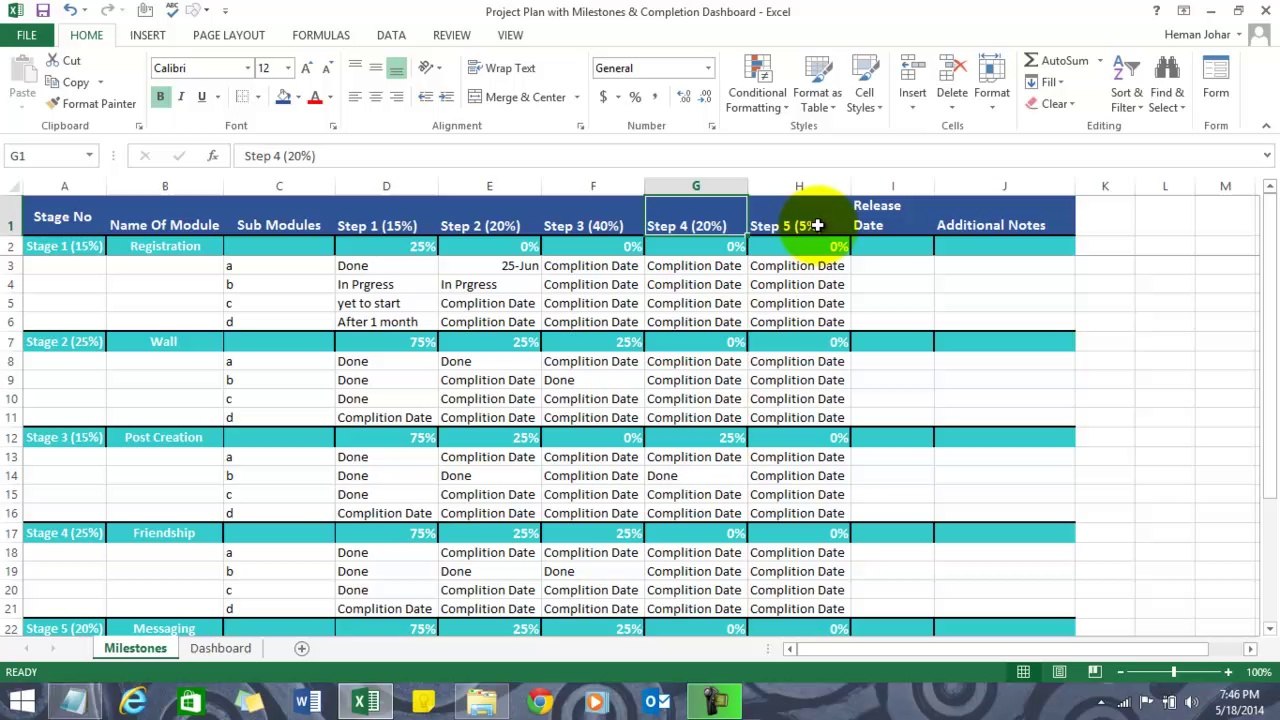
Task: Toggle Center horizontal alignment
Action: tap(376, 97)
